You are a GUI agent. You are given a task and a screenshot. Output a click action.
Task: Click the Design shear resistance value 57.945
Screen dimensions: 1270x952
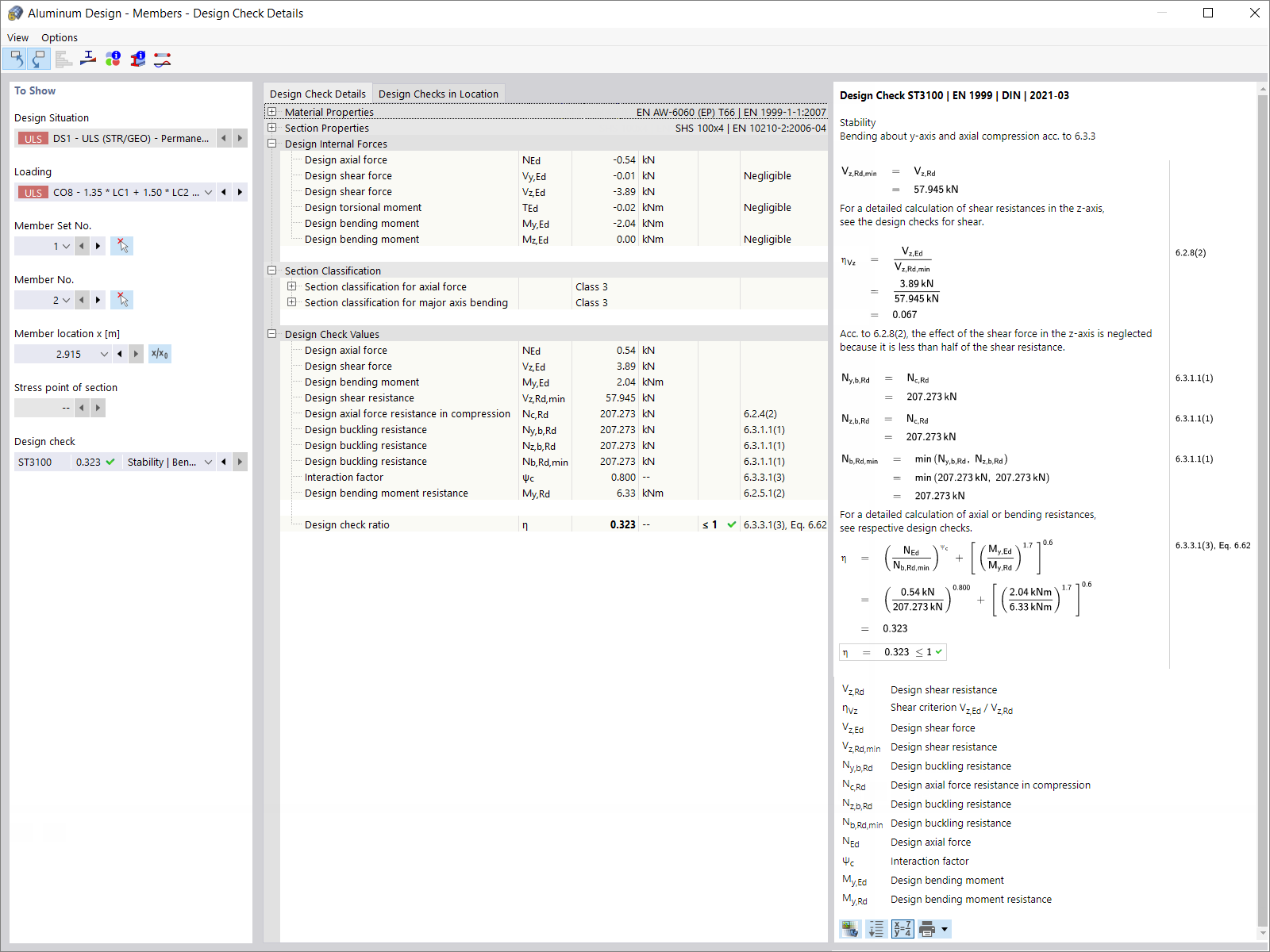(621, 397)
